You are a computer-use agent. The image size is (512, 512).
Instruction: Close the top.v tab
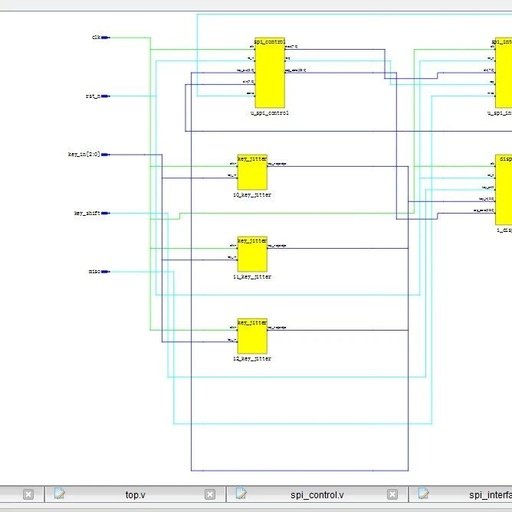pos(210,494)
